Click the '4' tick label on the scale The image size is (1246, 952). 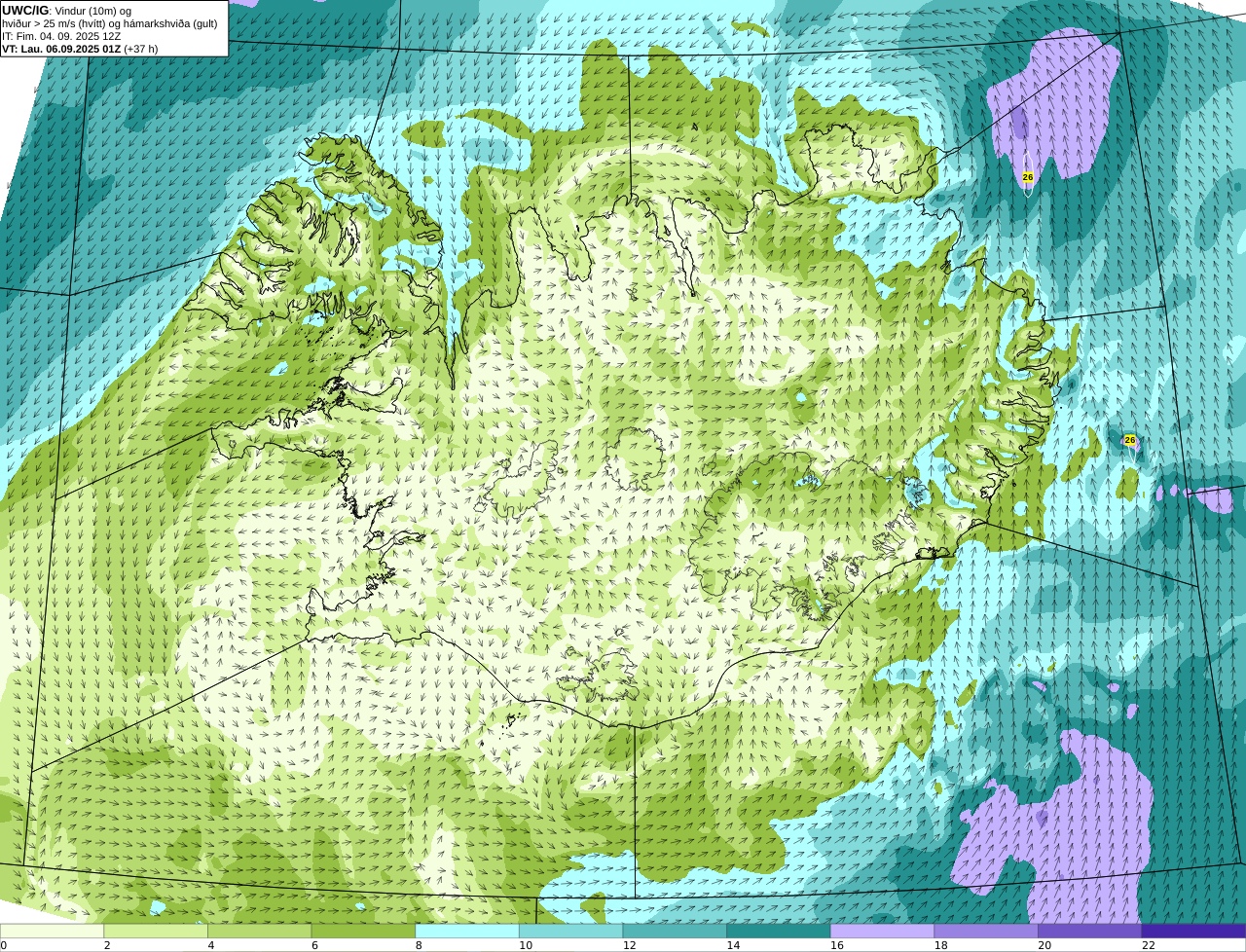point(211,945)
